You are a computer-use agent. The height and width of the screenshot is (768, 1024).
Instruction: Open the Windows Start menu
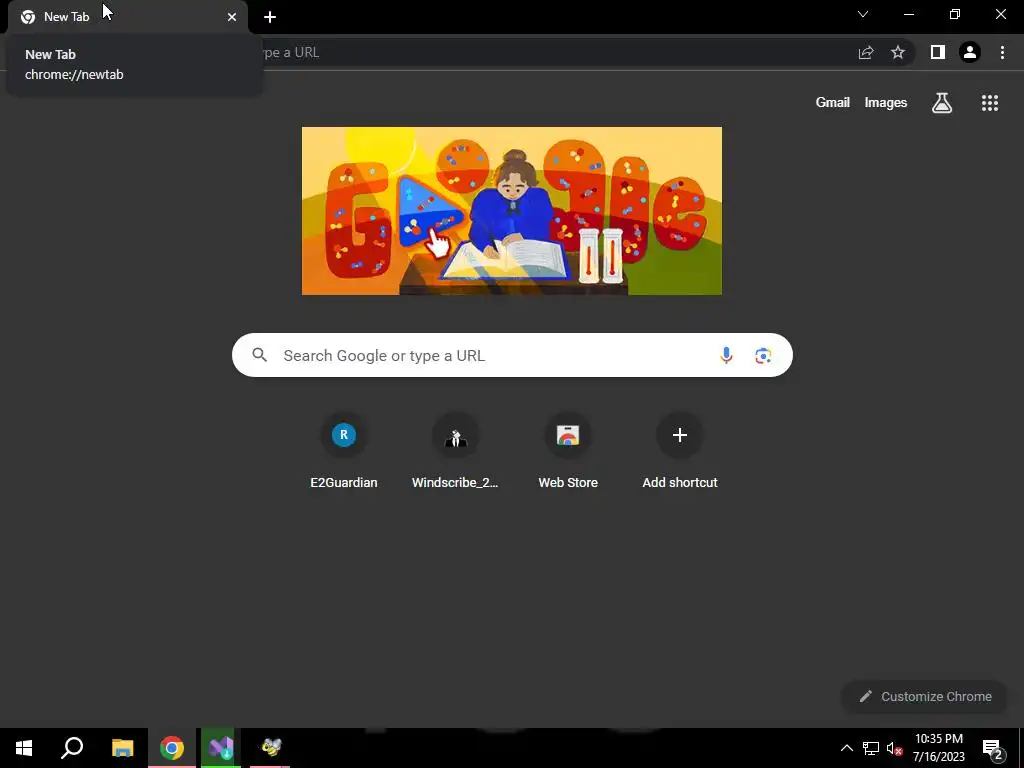click(x=24, y=748)
